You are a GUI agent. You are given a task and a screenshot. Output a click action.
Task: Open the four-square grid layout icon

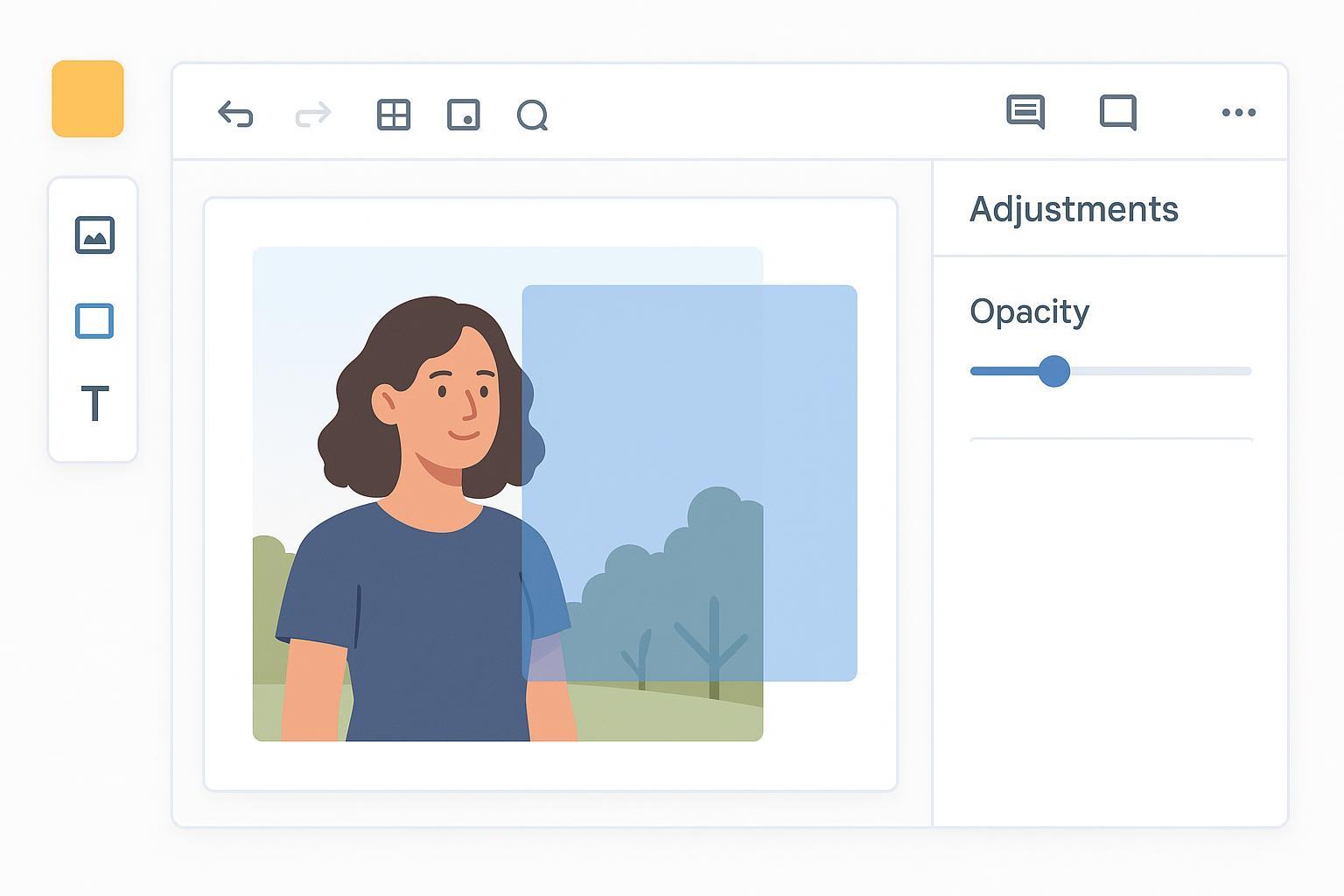coord(394,115)
